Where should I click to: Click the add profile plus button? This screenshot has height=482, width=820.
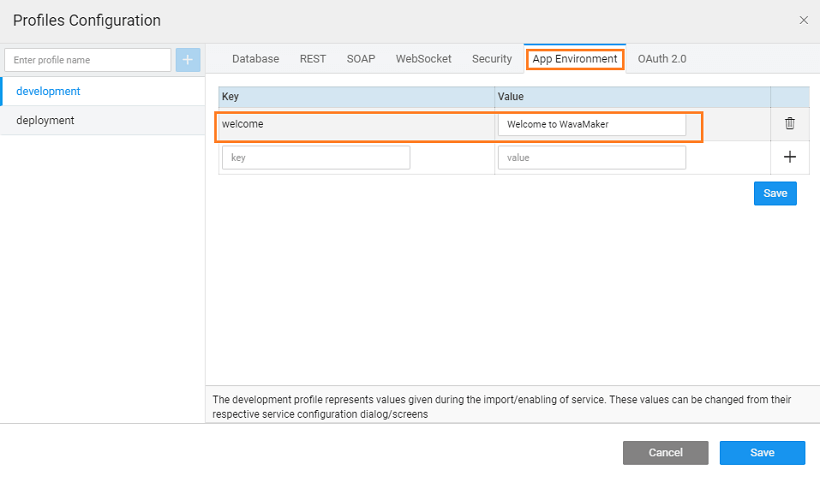click(x=188, y=60)
